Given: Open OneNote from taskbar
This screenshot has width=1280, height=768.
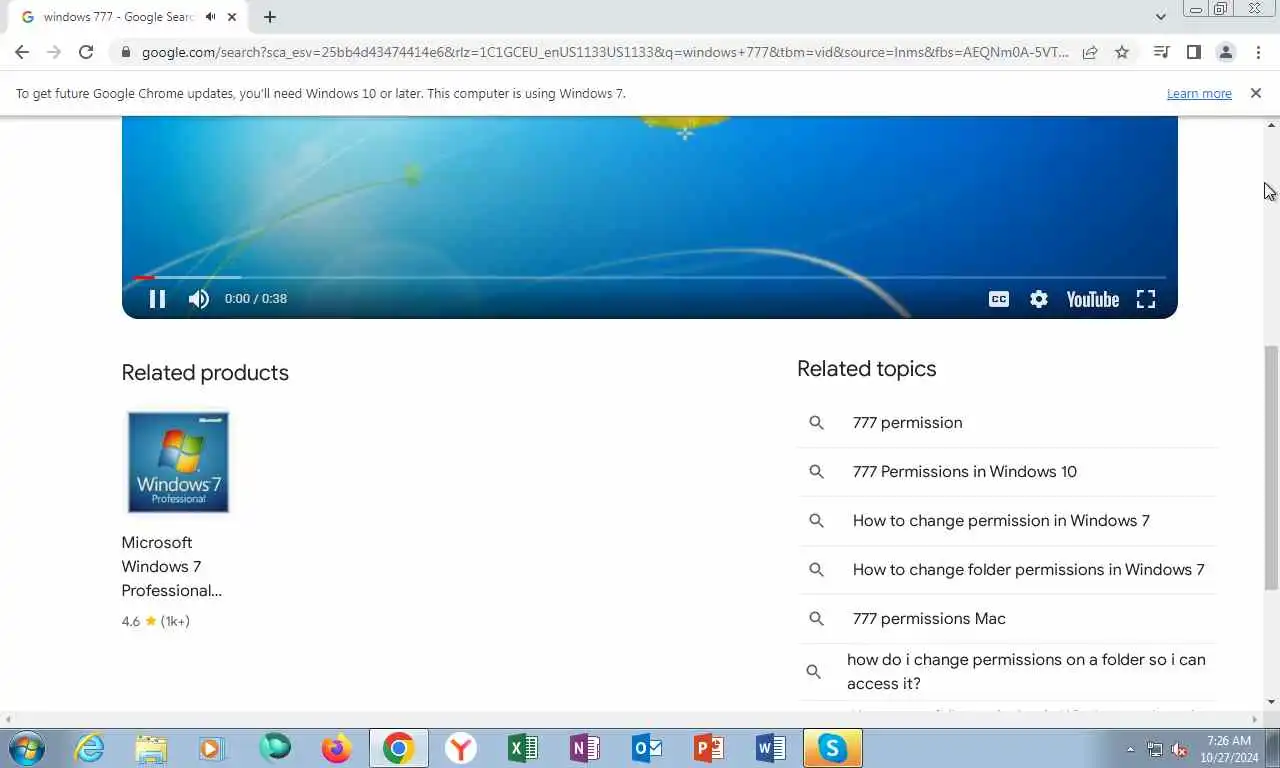Looking at the screenshot, I should (585, 748).
